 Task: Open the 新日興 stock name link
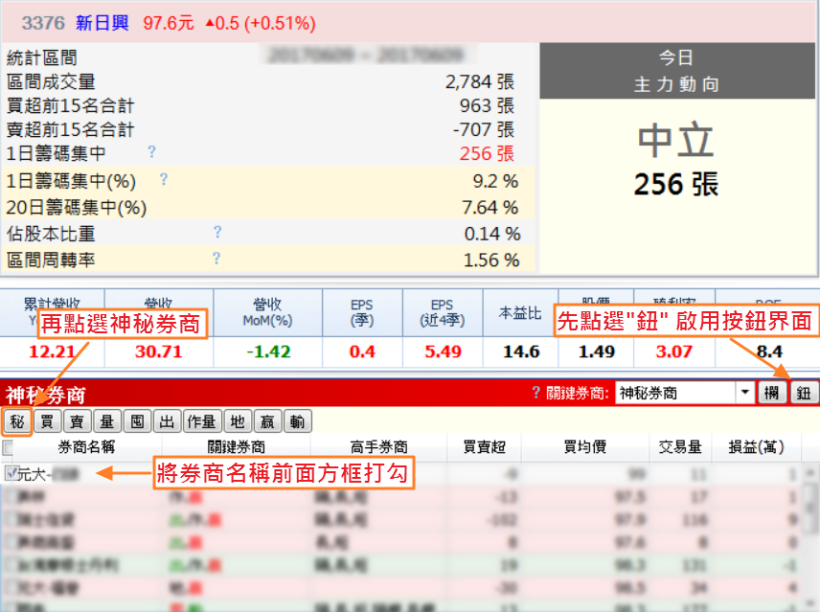click(102, 23)
